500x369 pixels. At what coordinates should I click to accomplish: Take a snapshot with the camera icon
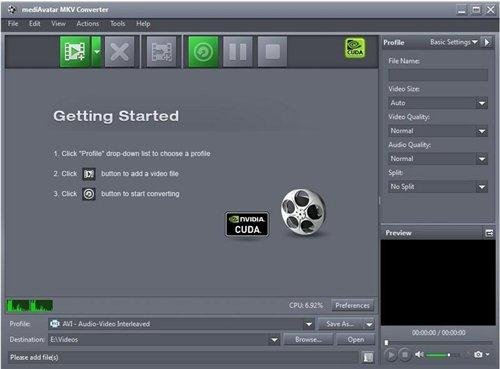click(x=478, y=355)
